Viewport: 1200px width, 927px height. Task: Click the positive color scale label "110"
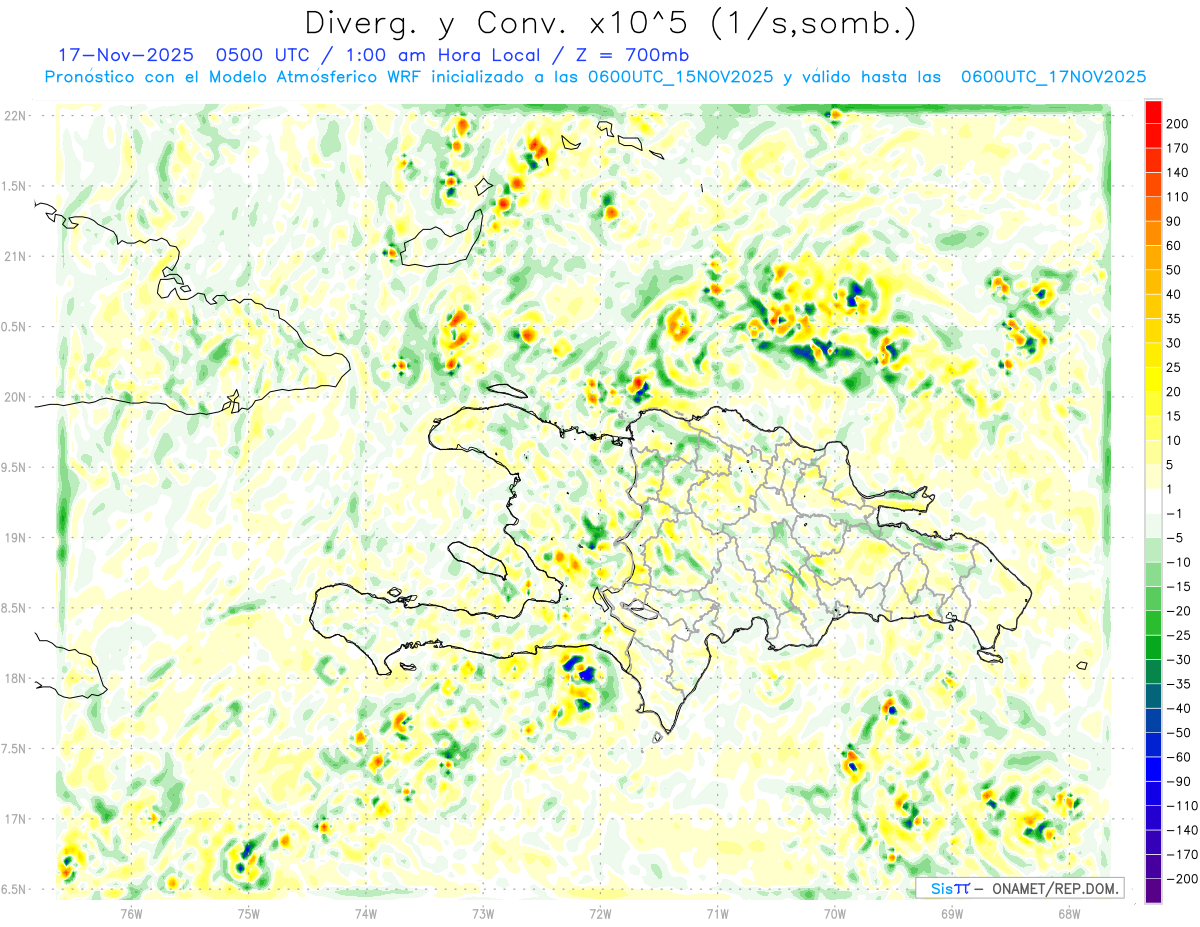(1179, 197)
